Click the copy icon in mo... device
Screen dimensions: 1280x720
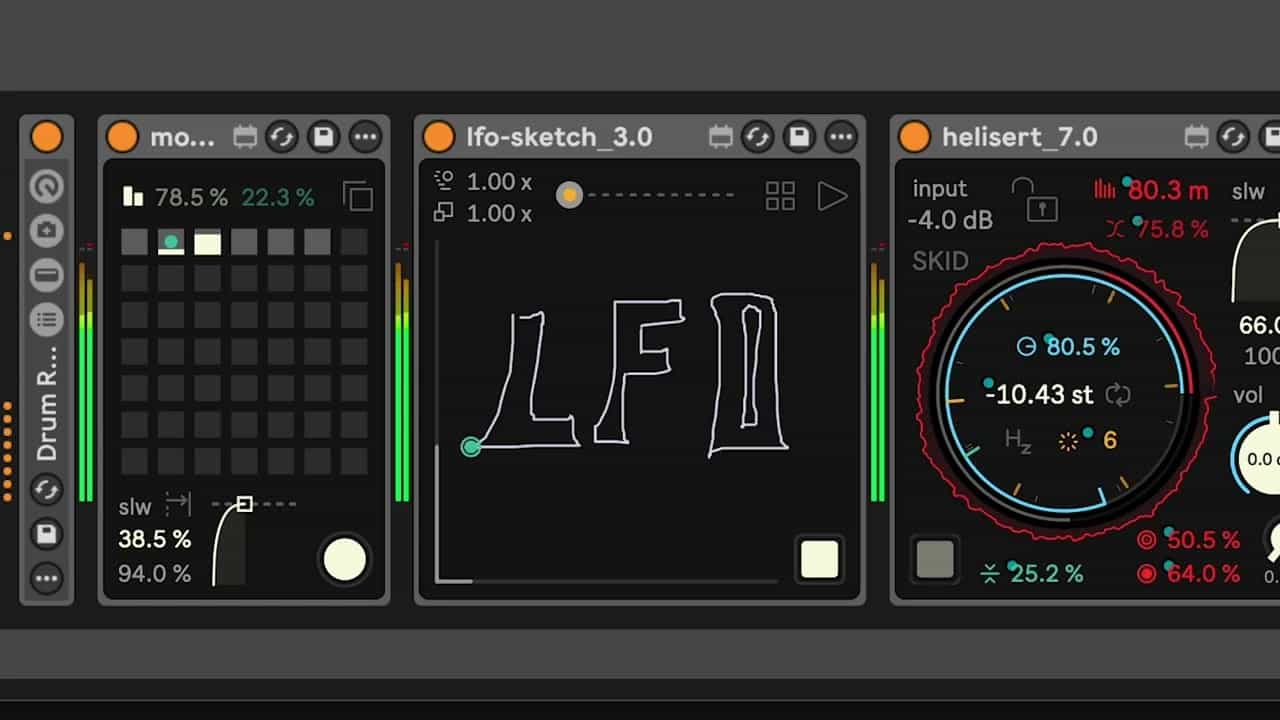pyautogui.click(x=357, y=196)
